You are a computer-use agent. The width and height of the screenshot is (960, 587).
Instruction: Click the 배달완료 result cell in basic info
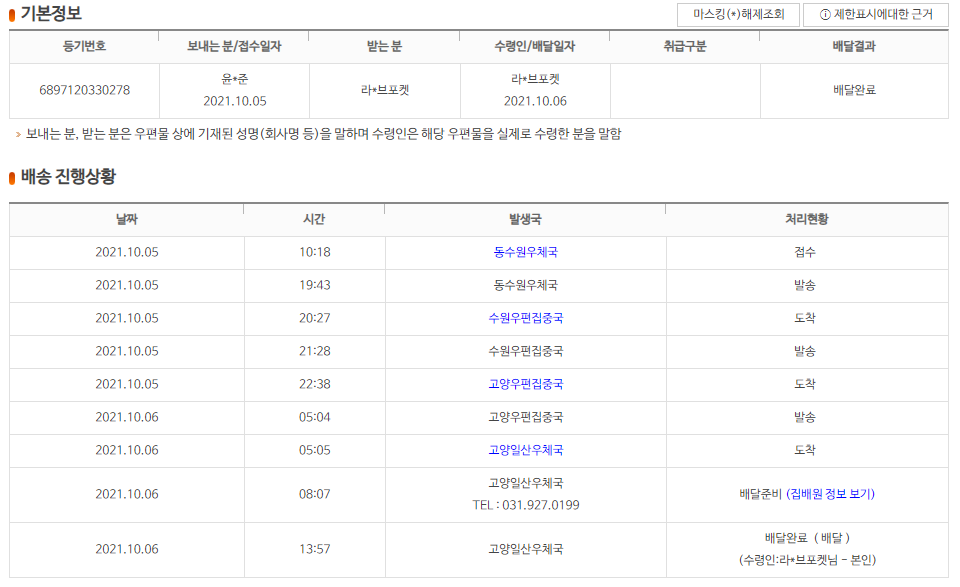pyautogui.click(x=854, y=90)
